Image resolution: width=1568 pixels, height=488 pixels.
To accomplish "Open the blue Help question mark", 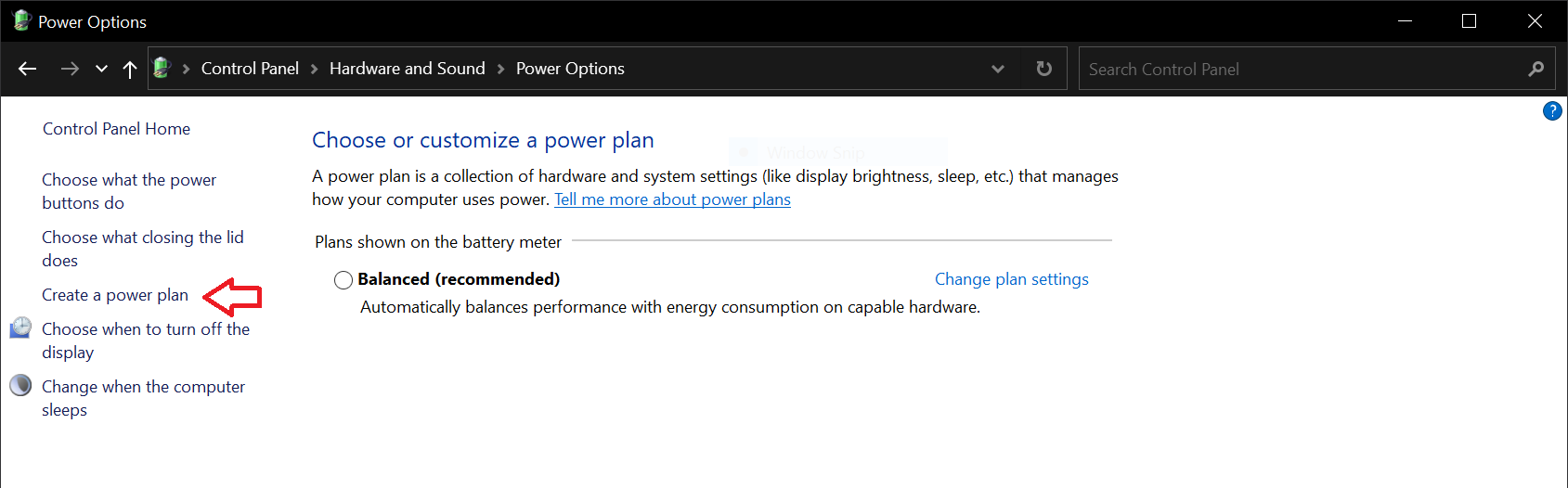I will pyautogui.click(x=1552, y=111).
